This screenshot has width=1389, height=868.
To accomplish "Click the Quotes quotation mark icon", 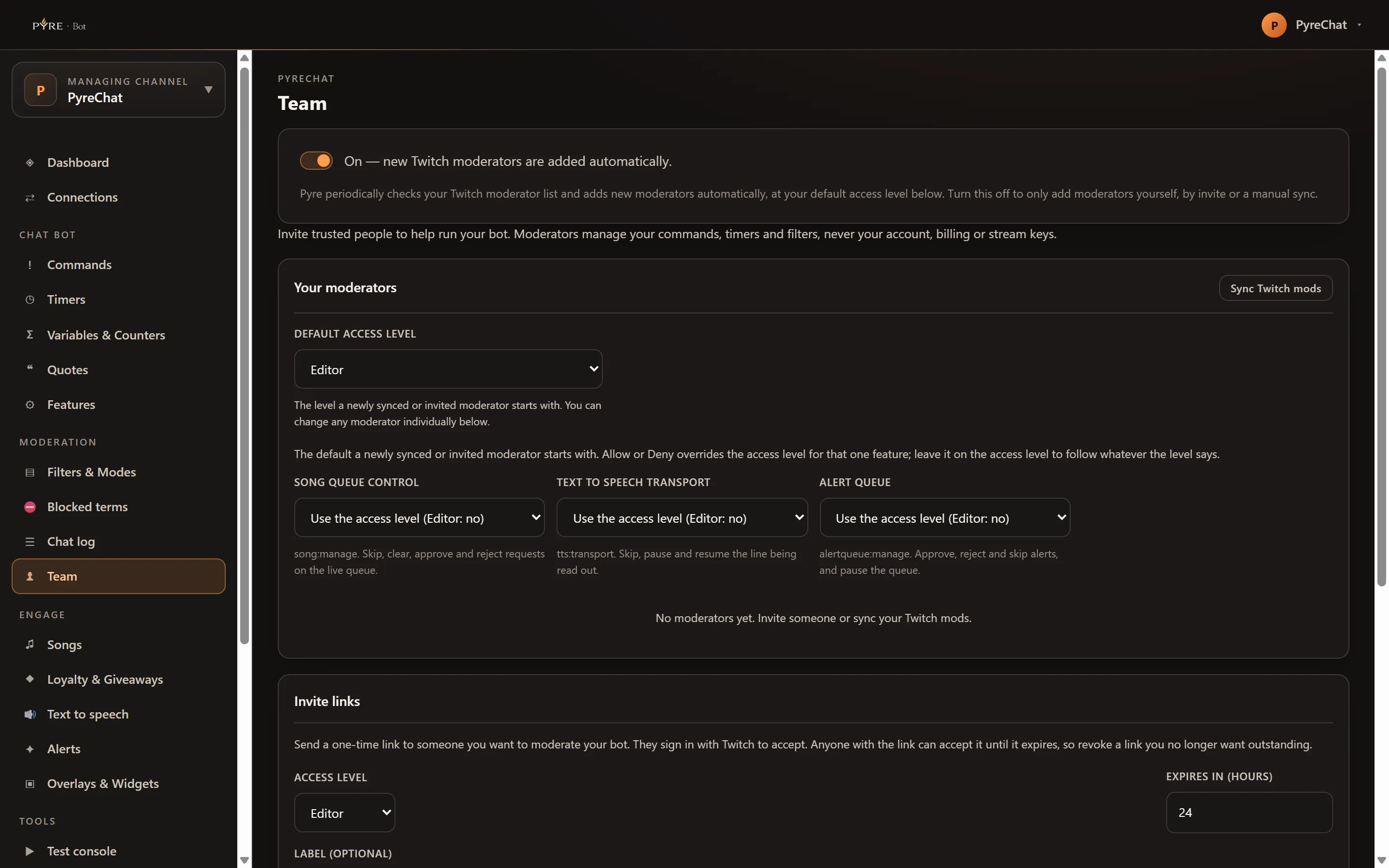I will pyautogui.click(x=30, y=368).
